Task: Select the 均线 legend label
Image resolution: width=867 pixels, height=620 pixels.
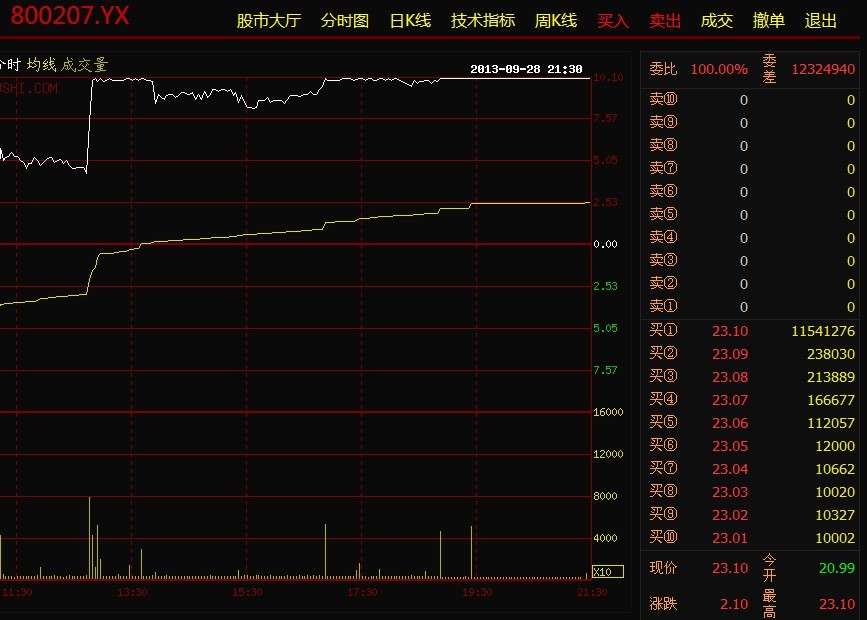Action: click(x=41, y=65)
